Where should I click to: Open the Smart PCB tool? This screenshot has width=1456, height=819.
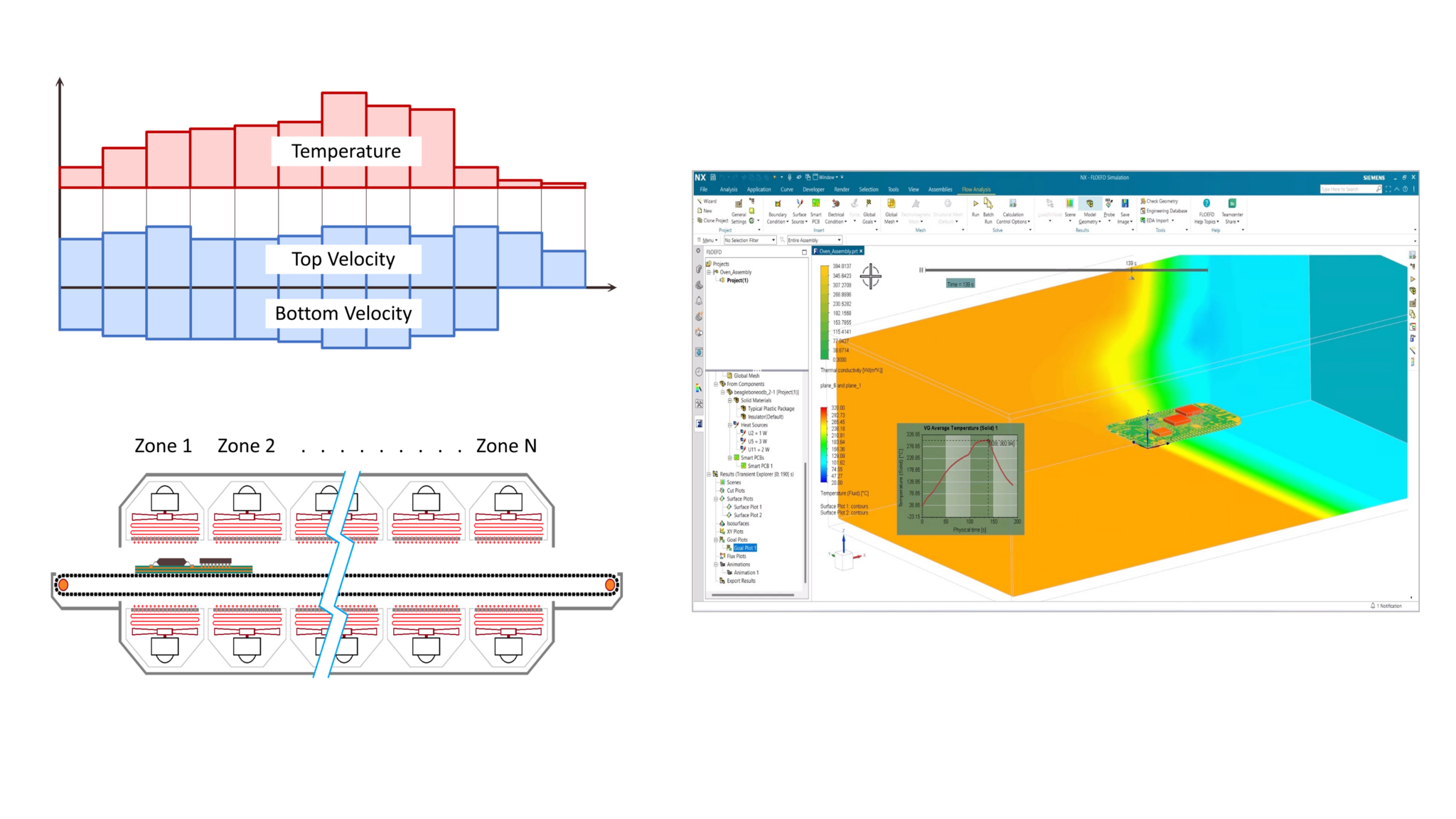click(x=816, y=205)
